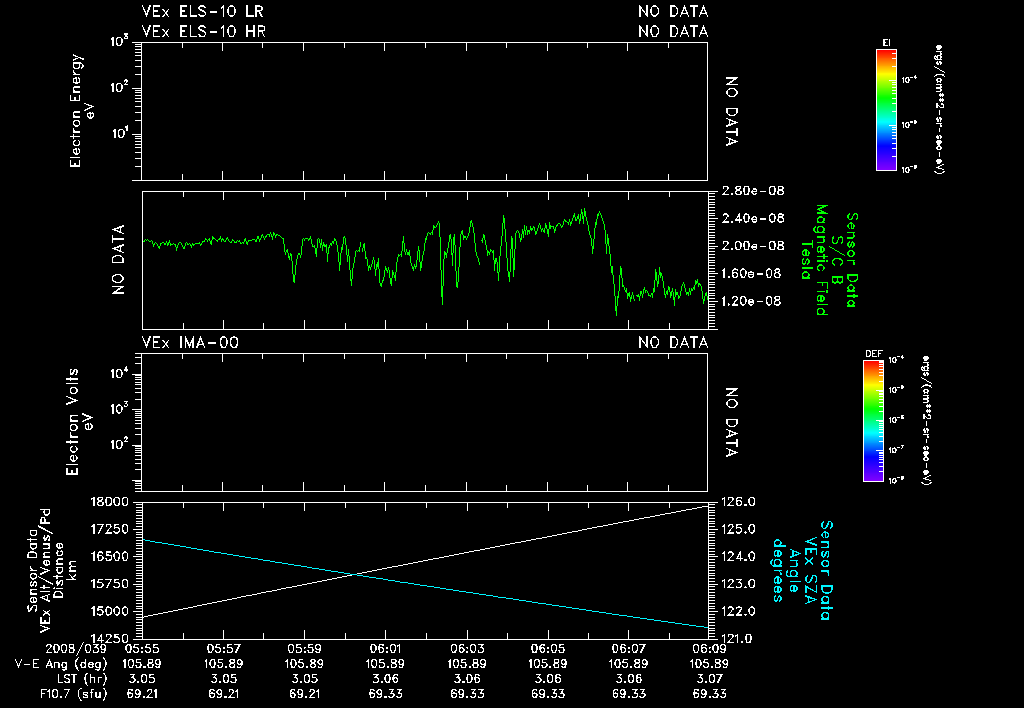Viewport: 1024px width, 708px height.
Task: Click the DEF color bar units label
Action: [x=926, y=420]
